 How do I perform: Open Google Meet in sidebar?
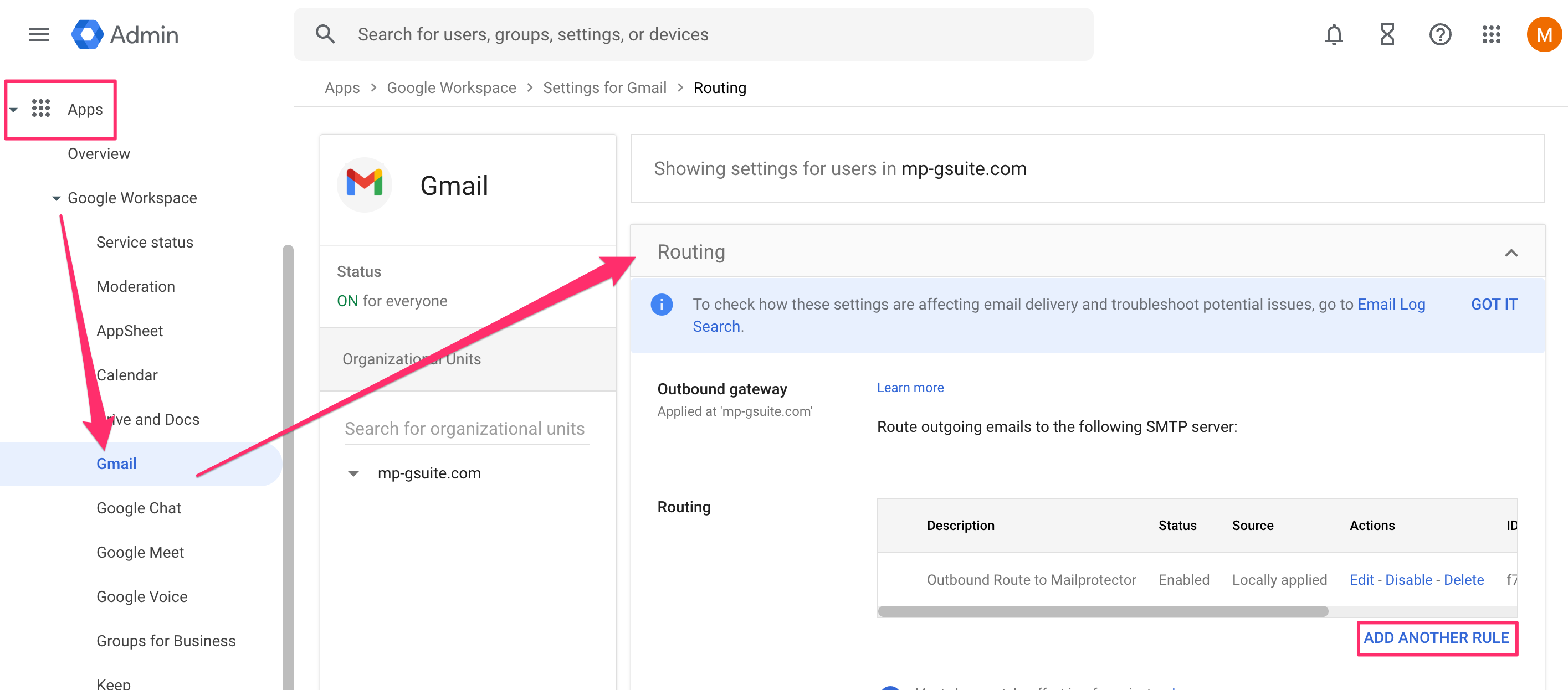pos(140,553)
